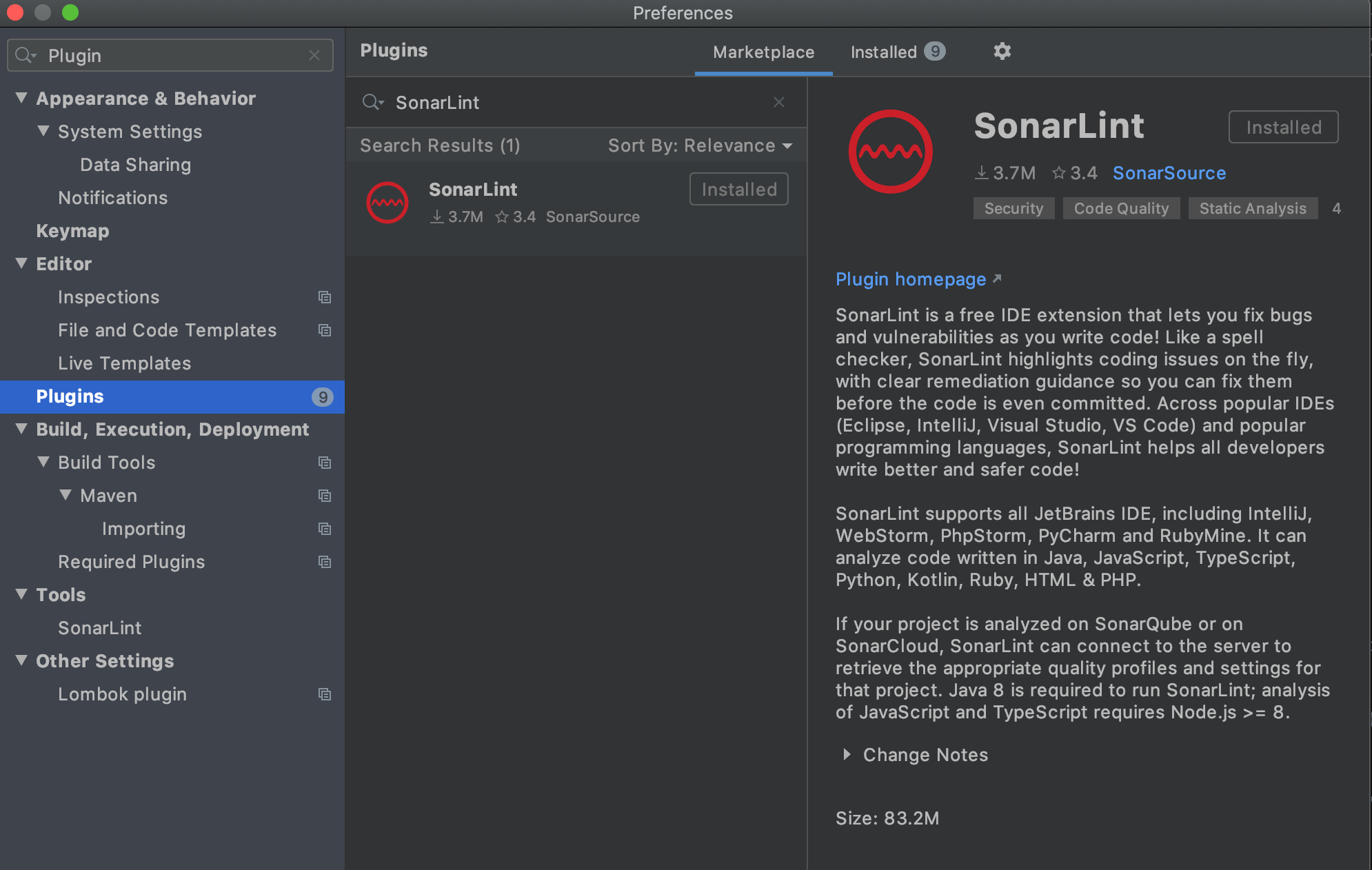1372x870 pixels.
Task: Open Importing settings under Maven
Action: coord(143,529)
